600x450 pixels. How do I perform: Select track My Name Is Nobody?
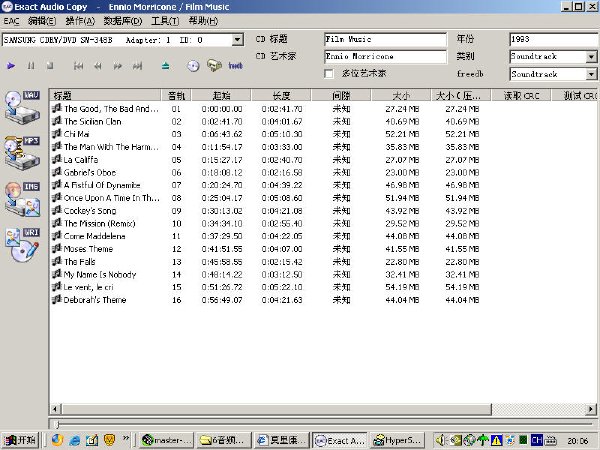pos(100,274)
